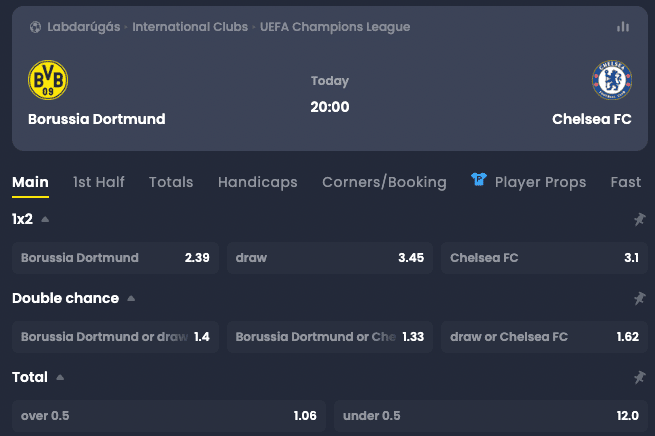Collapse the 1x2 market section
The image size is (655, 436).
coord(45,219)
